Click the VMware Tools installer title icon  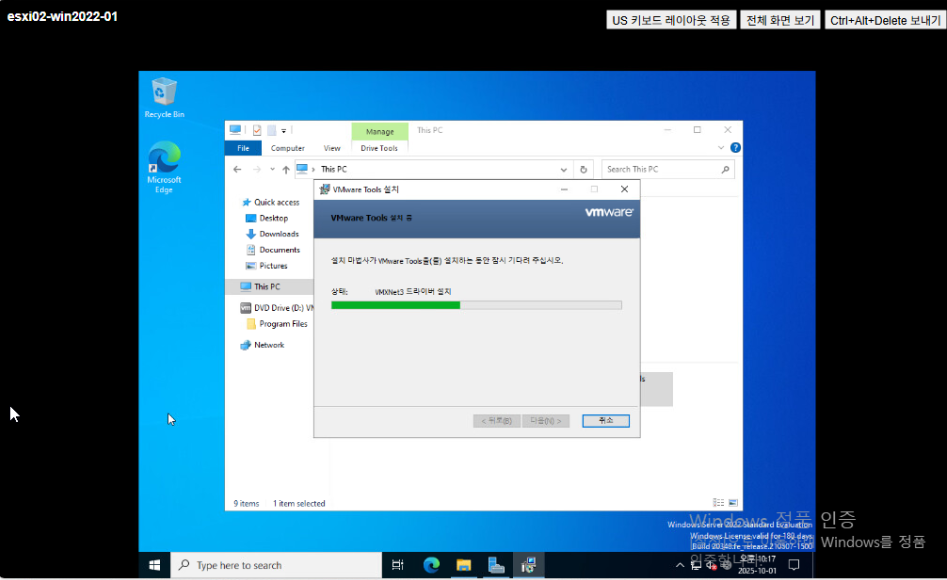pyautogui.click(x=324, y=189)
